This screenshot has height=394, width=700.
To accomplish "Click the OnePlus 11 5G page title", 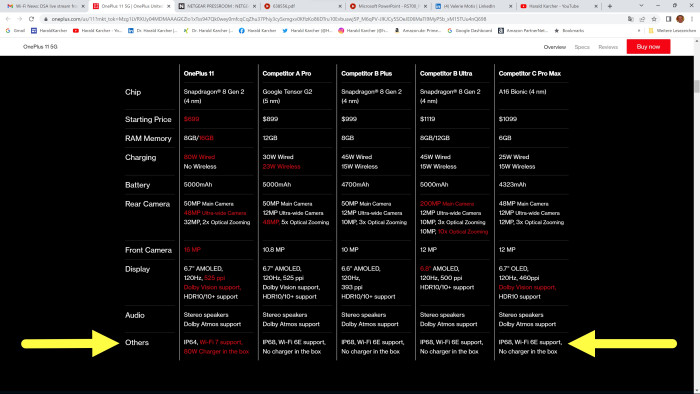I will click(x=40, y=46).
